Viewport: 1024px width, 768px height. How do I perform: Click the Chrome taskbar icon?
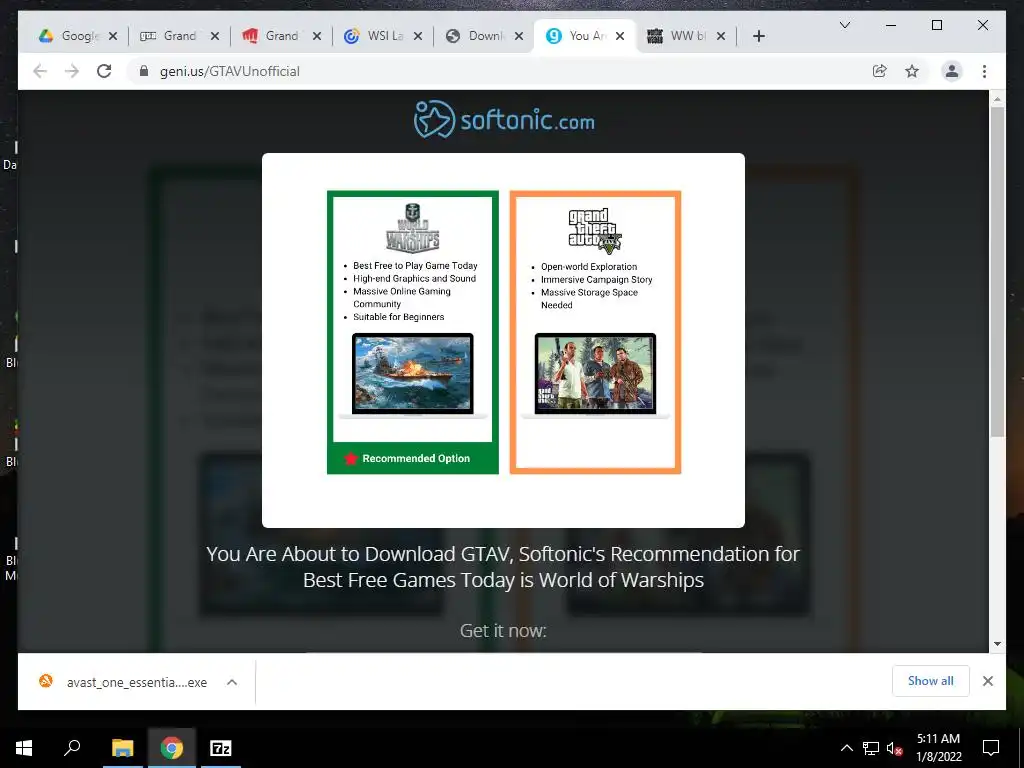coord(172,748)
